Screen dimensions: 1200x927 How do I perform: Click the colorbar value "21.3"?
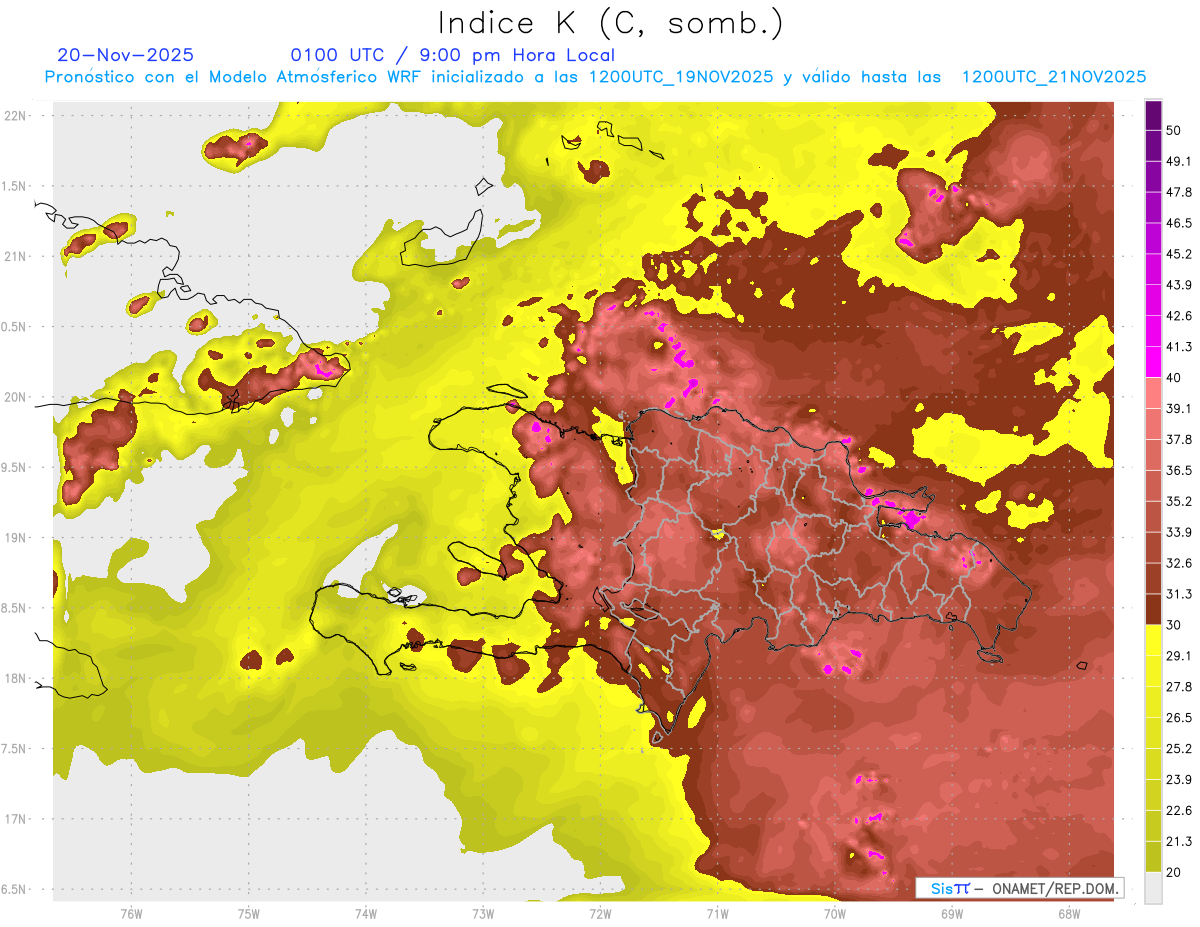[1180, 842]
